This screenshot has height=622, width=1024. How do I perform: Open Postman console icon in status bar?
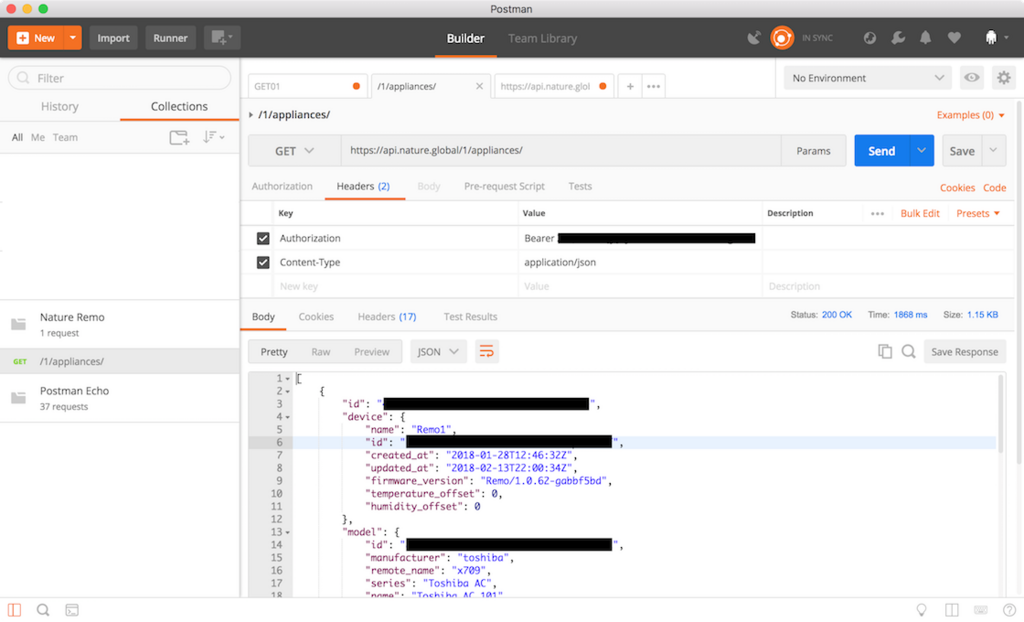(72, 610)
